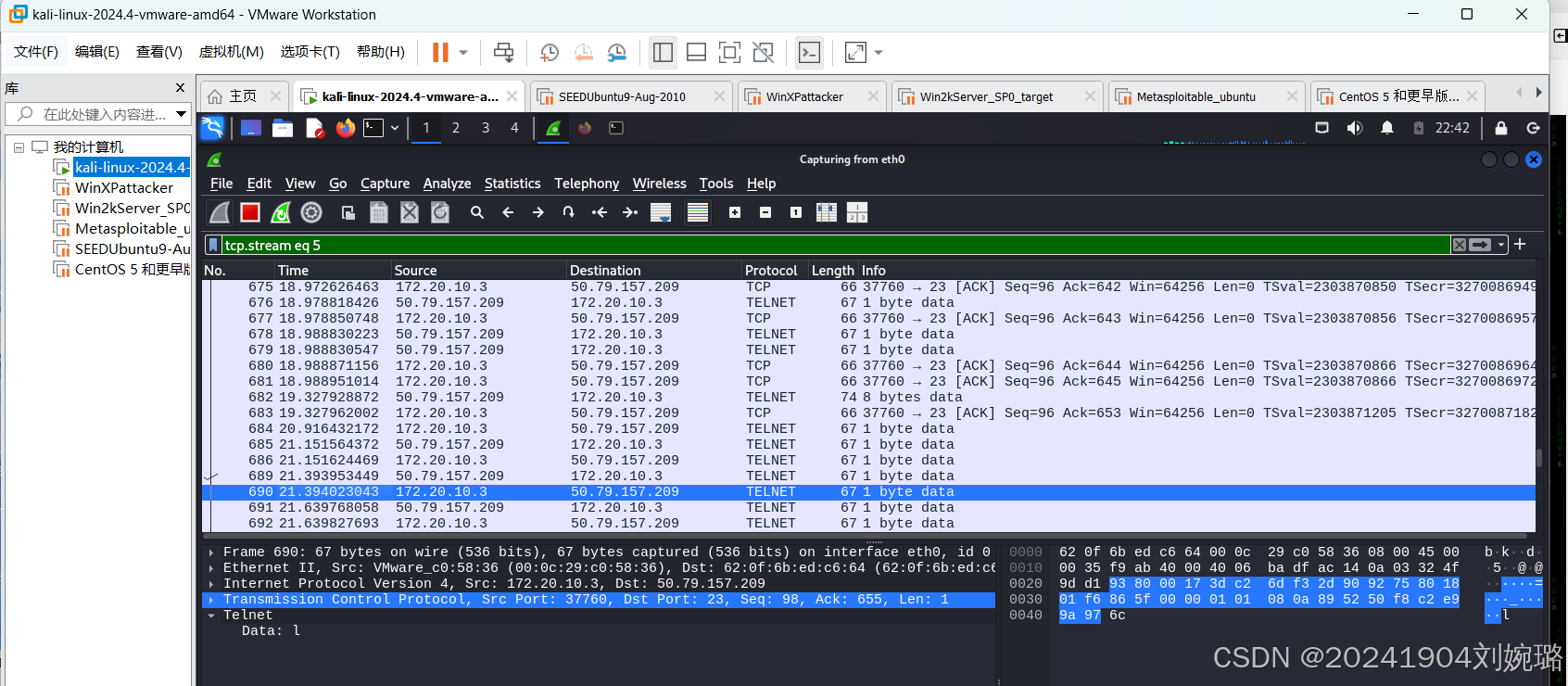
Task: Go forward to next packet
Action: click(538, 212)
